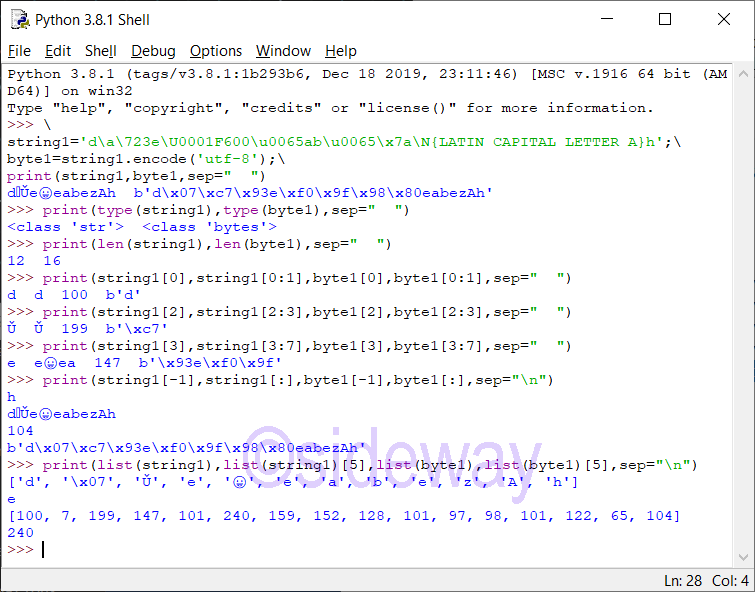Open the Window menu
The width and height of the screenshot is (755, 592).
pyautogui.click(x=283, y=51)
